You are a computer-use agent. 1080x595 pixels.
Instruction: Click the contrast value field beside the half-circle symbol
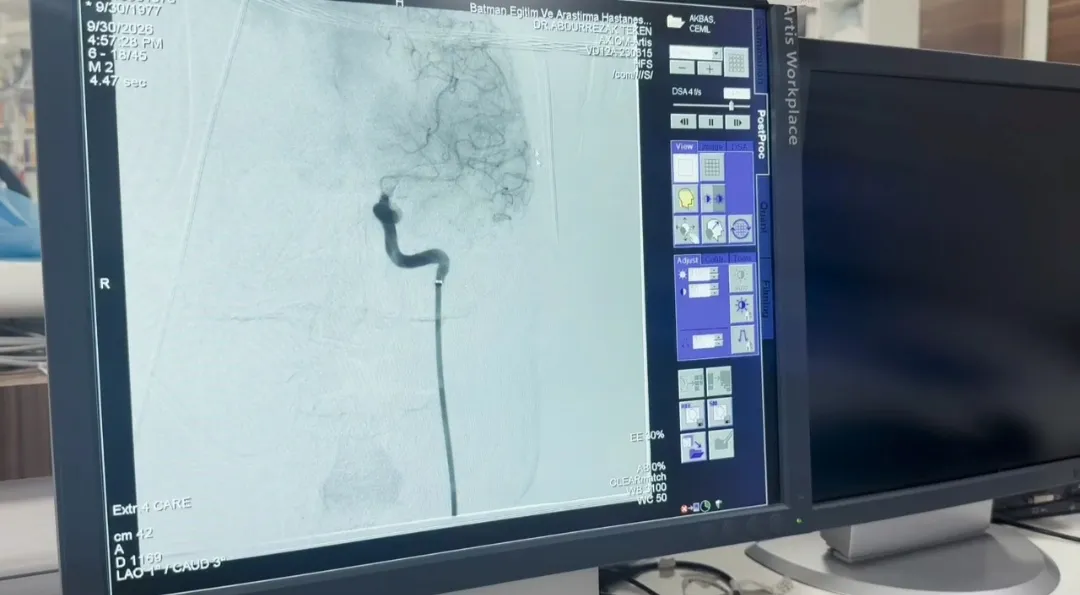point(699,291)
